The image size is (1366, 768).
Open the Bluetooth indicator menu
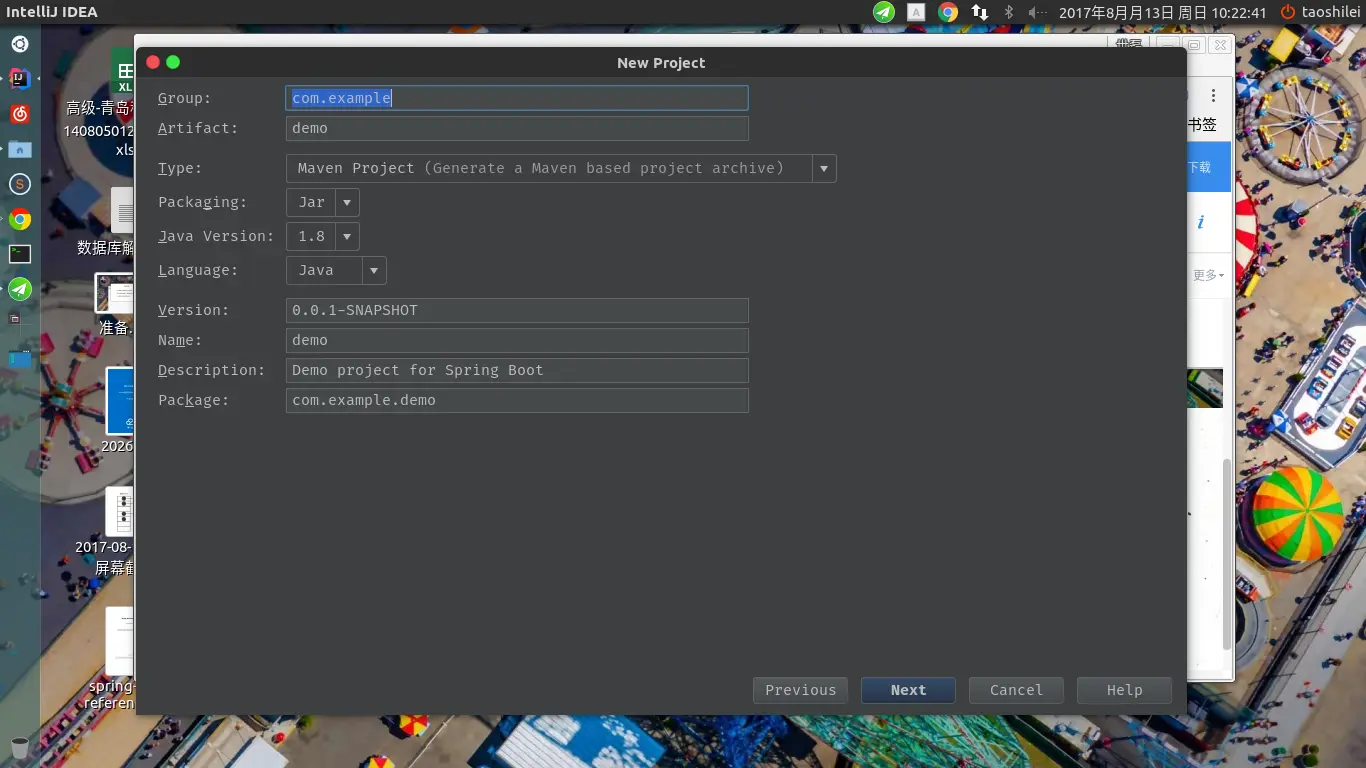click(1009, 12)
